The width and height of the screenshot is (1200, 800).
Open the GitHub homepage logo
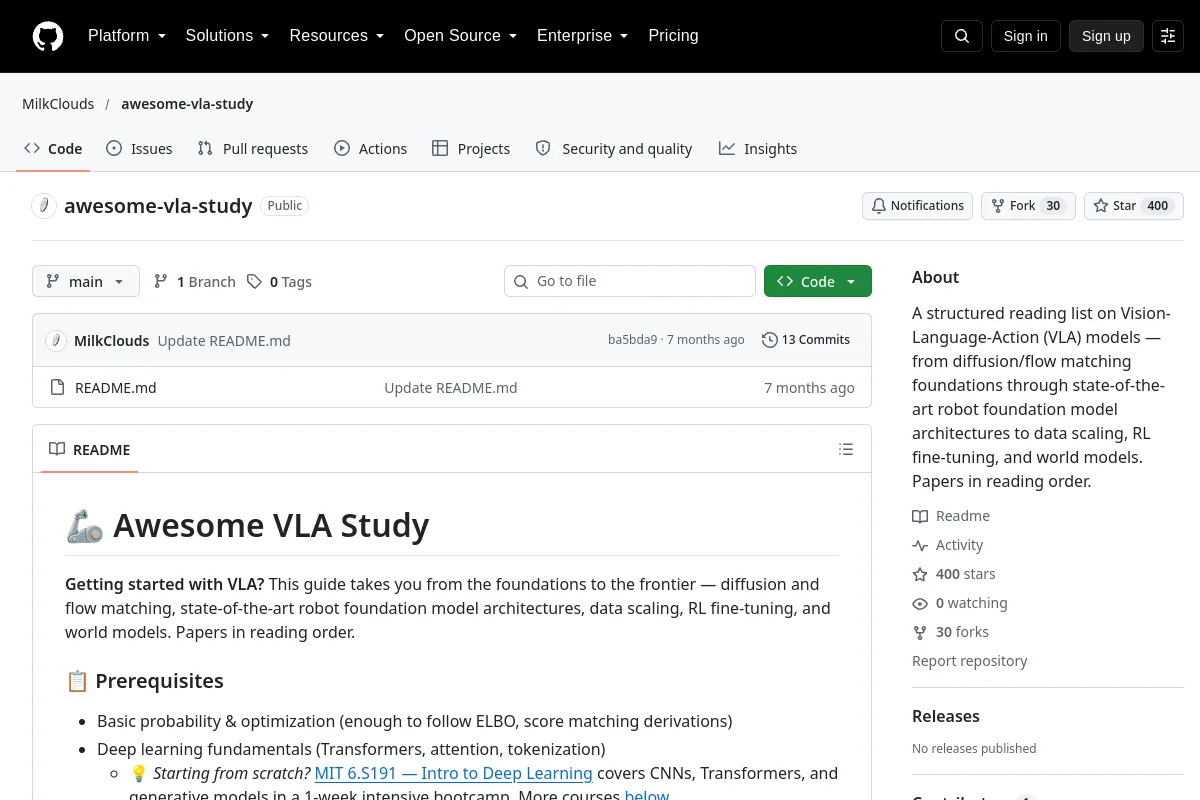click(48, 36)
